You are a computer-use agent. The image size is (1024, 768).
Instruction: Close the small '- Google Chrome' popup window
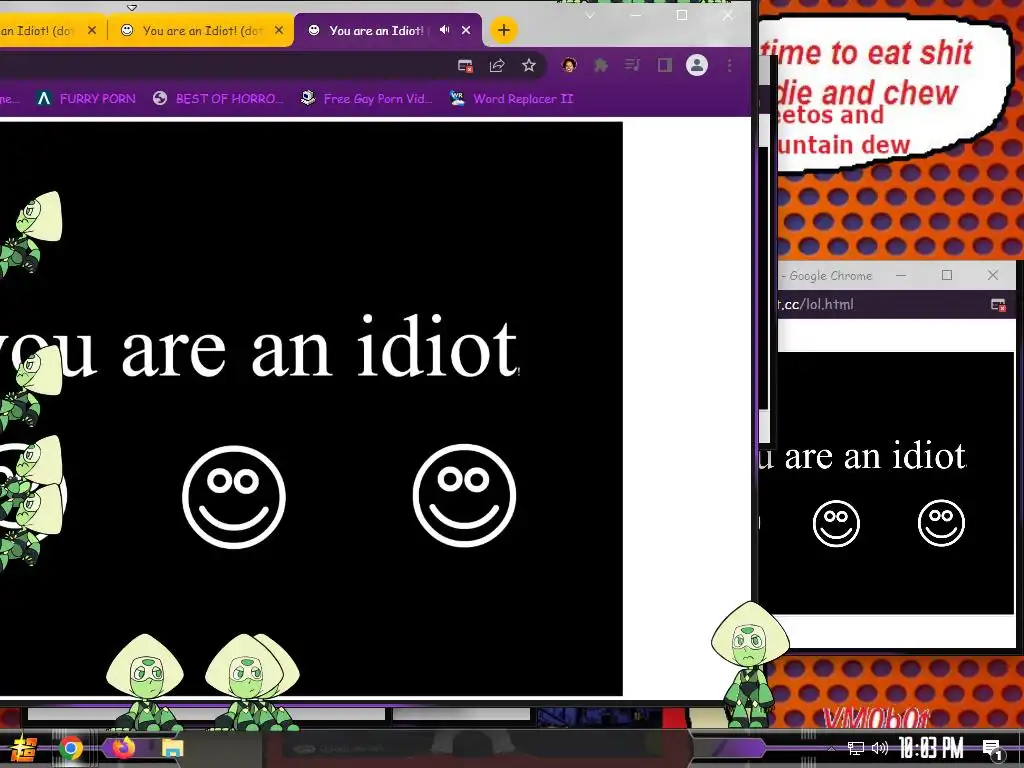[x=993, y=276]
